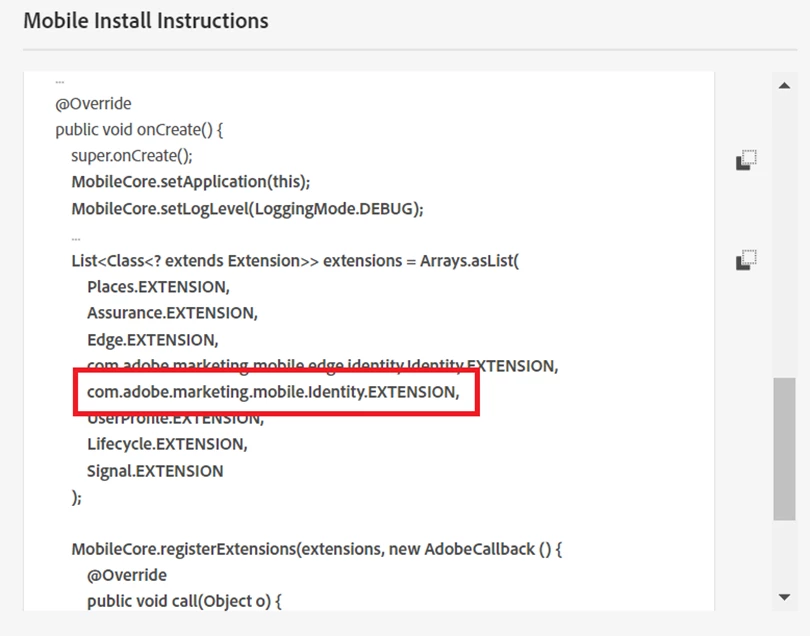The image size is (810, 636).
Task: Click the MobileCore.registerExtensions line
Action: 317,549
